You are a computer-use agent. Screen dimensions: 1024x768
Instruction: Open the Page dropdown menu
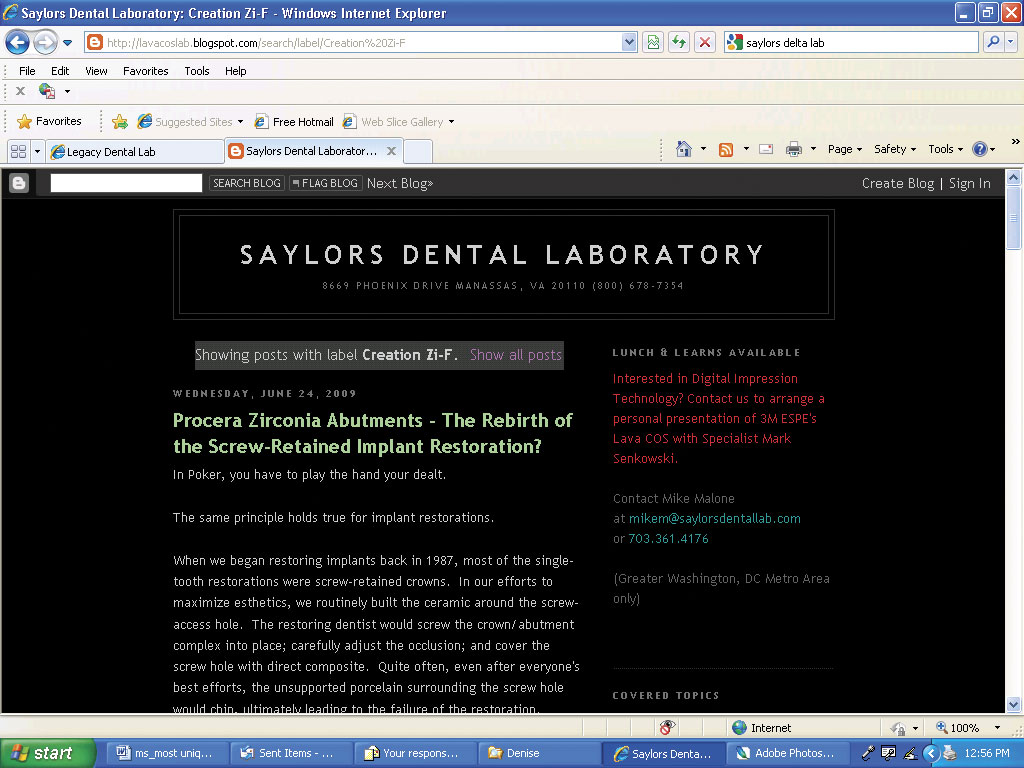845,149
